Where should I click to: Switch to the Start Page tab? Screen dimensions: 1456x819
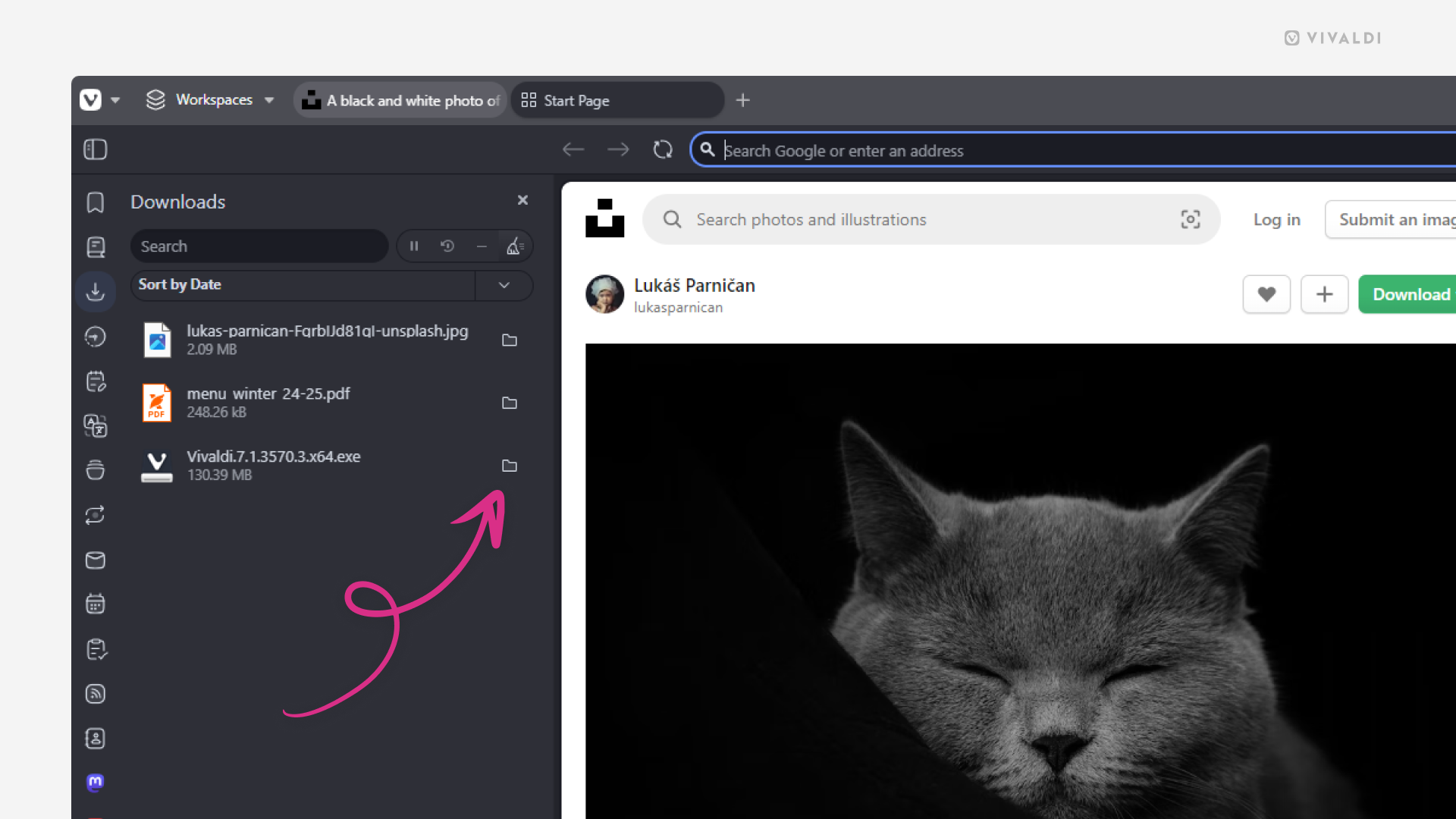click(x=613, y=100)
